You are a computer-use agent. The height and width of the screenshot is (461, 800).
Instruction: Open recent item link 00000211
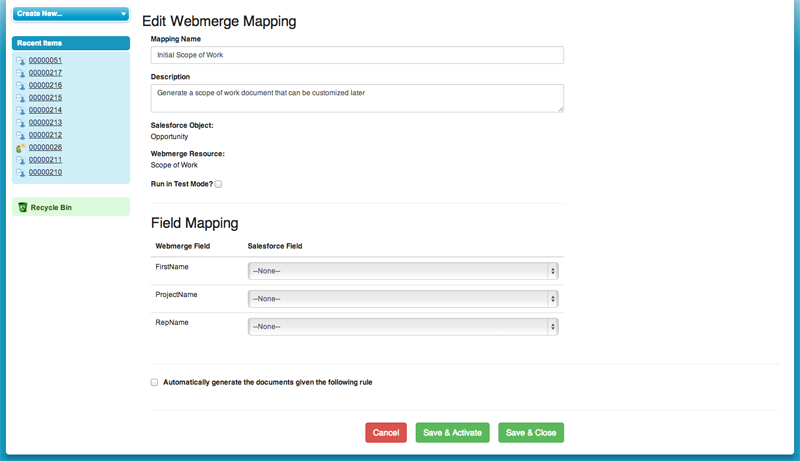click(45, 160)
